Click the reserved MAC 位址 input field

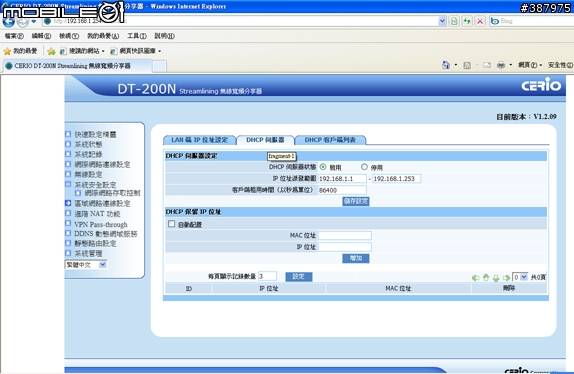345,235
